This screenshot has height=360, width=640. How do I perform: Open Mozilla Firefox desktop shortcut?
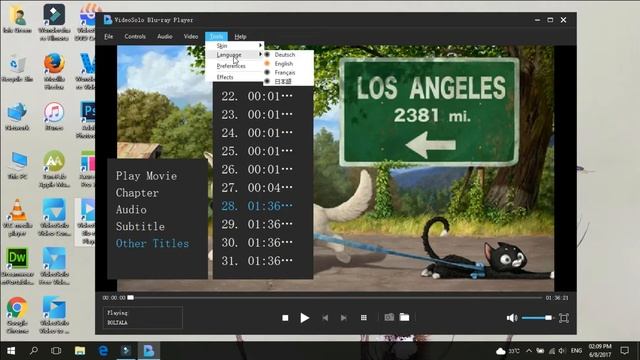click(x=54, y=71)
